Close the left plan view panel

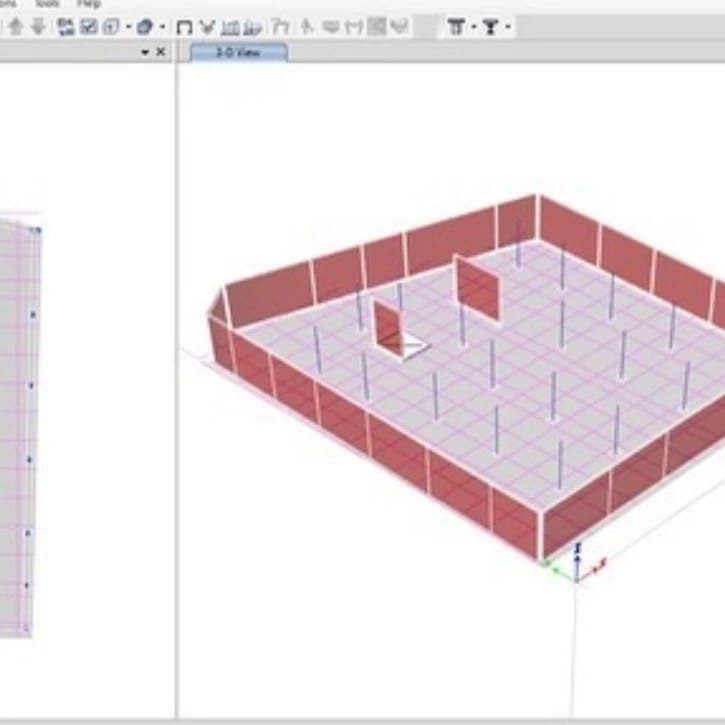pyautogui.click(x=161, y=52)
